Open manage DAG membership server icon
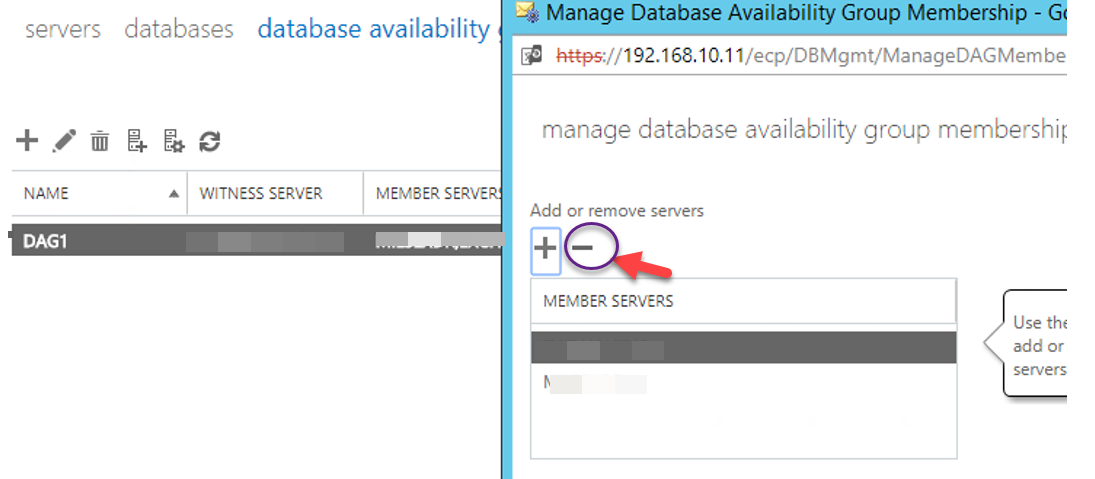 pos(137,142)
